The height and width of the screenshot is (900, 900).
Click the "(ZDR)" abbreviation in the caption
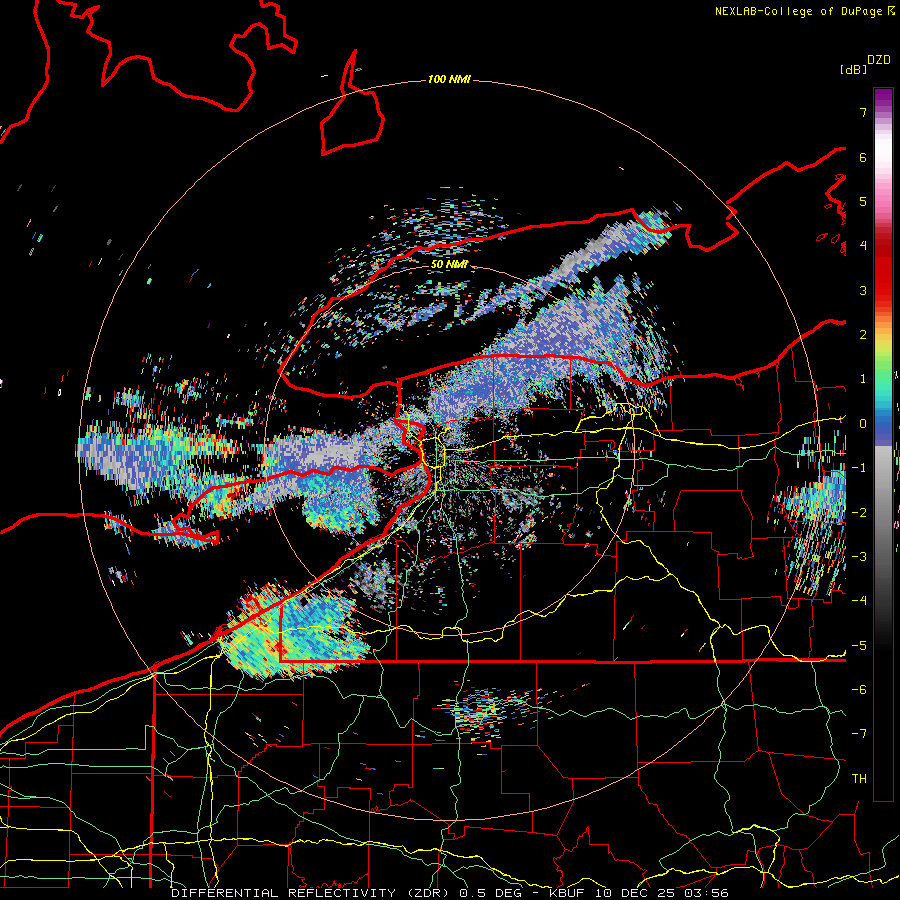(x=429, y=893)
